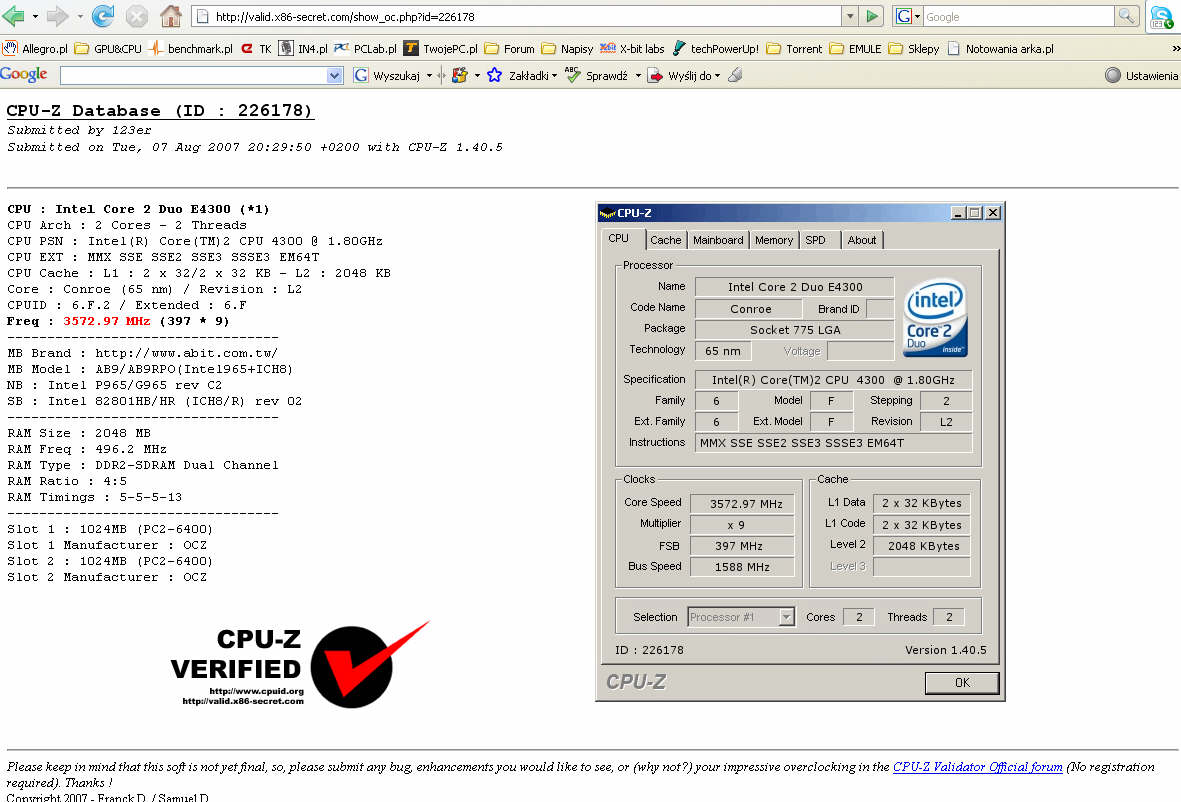This screenshot has height=802, width=1181.
Task: Open the Forward history dropdown arrow
Action: [80, 16]
